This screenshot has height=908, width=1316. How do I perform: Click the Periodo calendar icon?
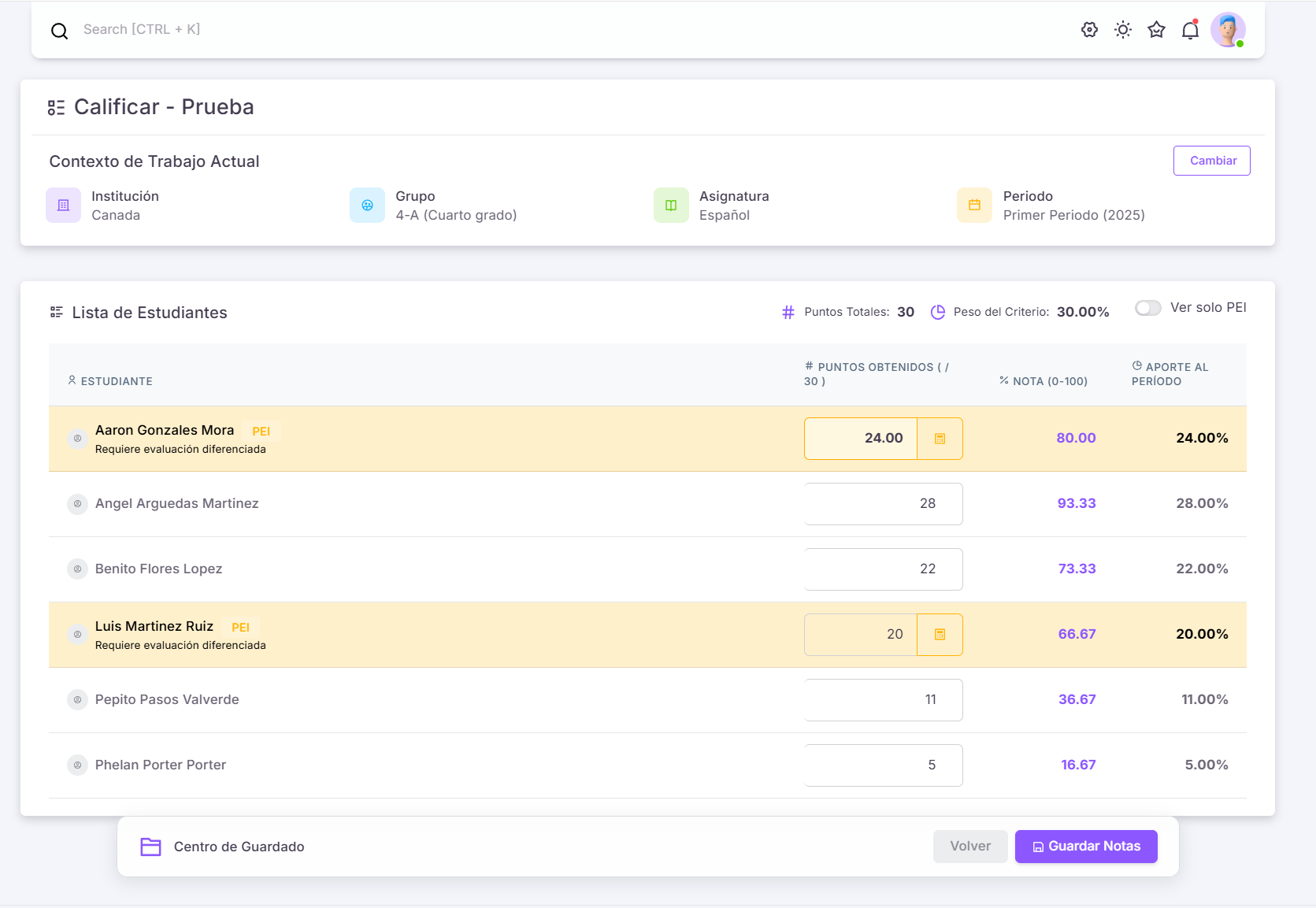[974, 206]
